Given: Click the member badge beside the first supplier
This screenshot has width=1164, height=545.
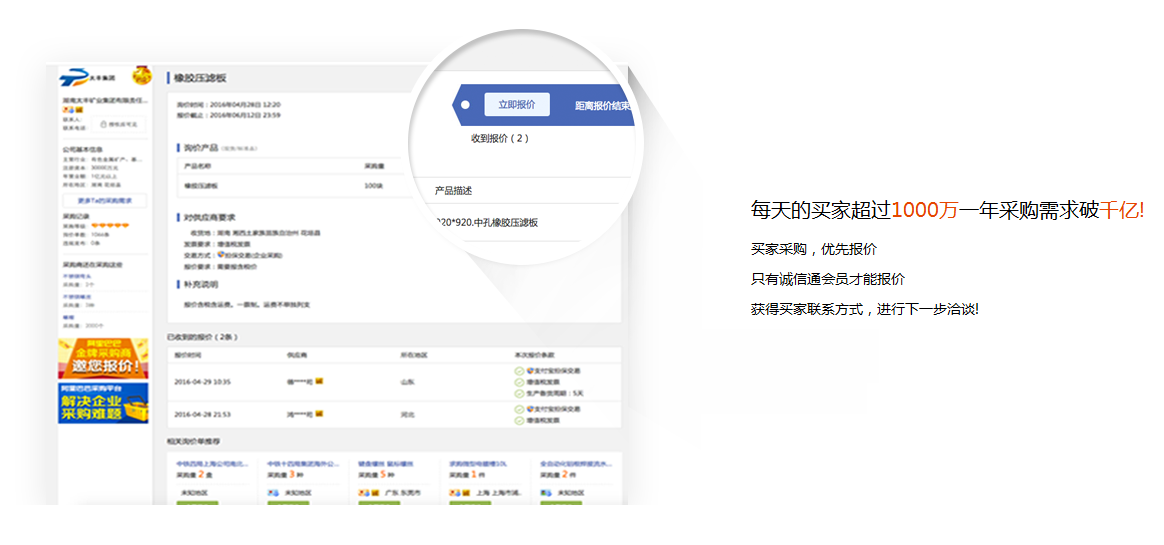Looking at the screenshot, I should (x=320, y=382).
